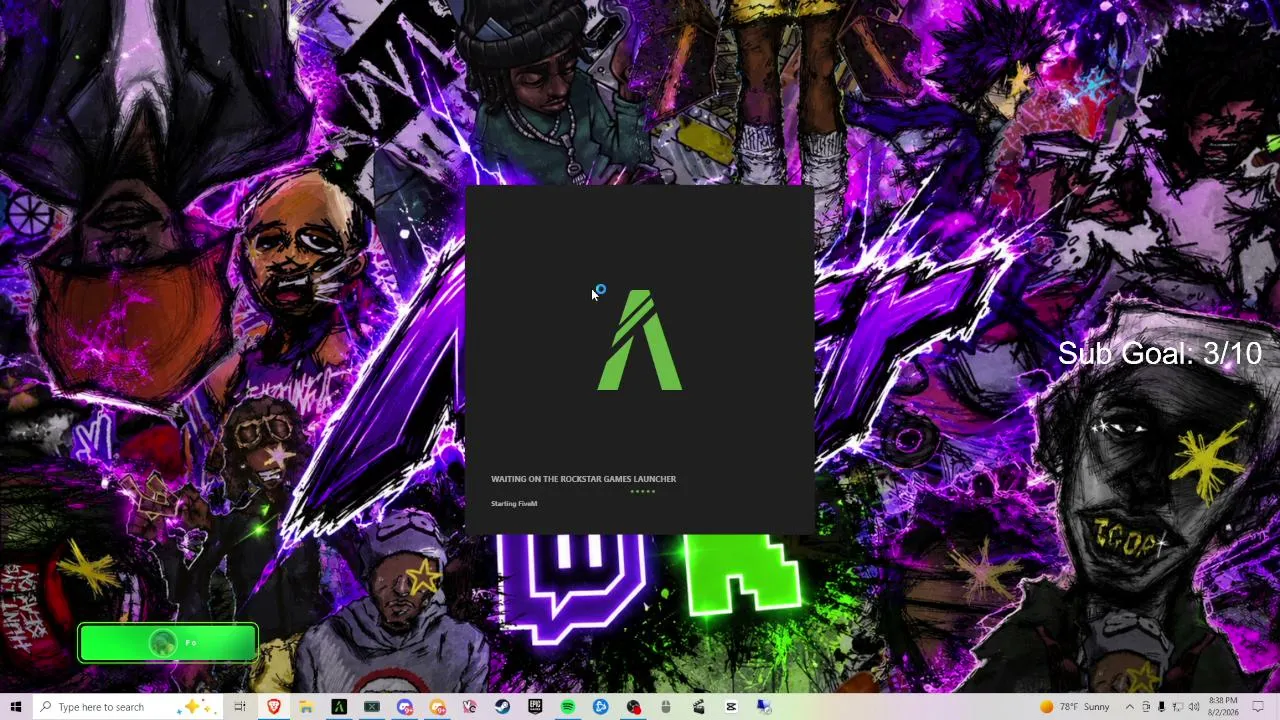Open the 78°F Sunny weather widget
The image size is (1280, 720).
coord(1075,707)
